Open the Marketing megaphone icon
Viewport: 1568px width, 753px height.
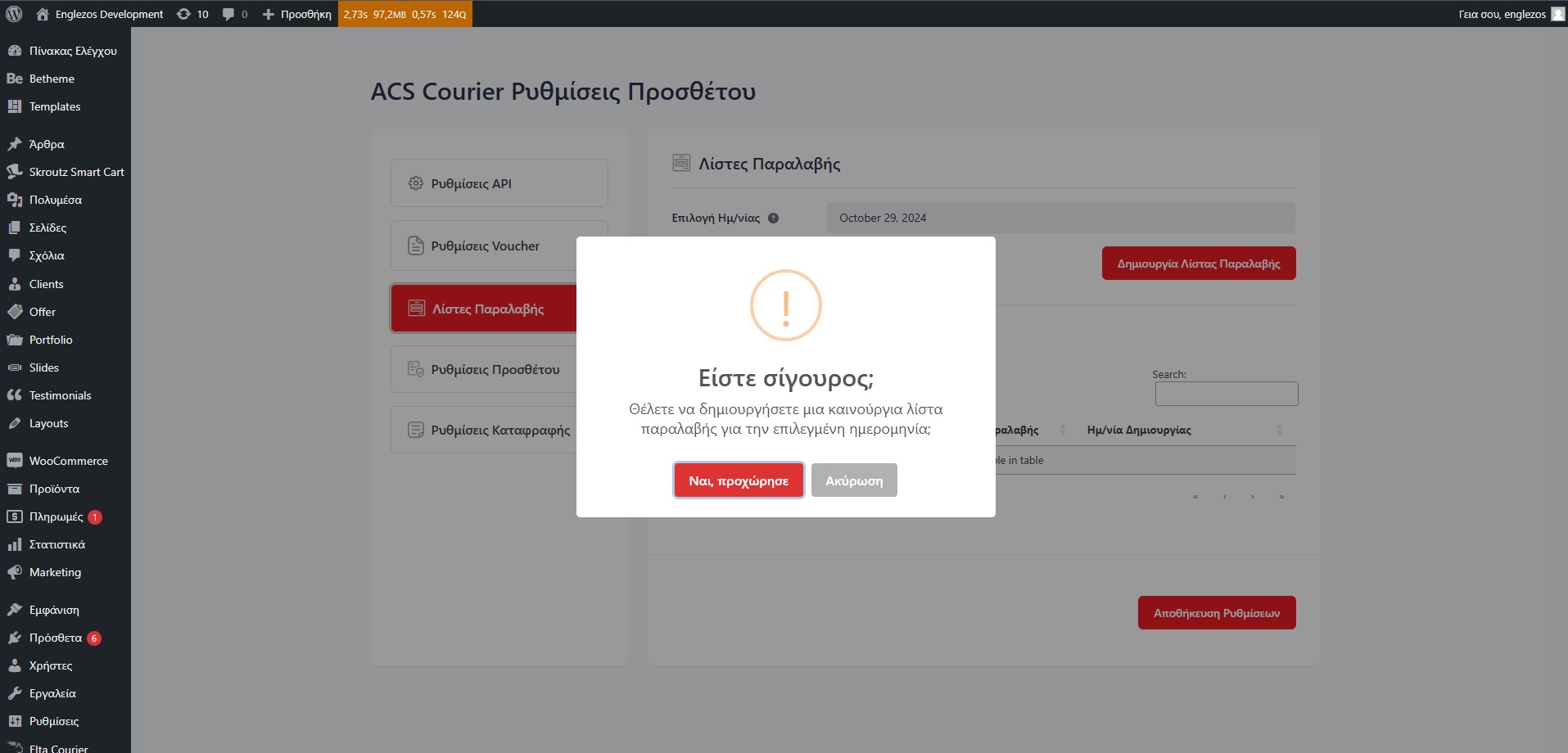click(15, 572)
